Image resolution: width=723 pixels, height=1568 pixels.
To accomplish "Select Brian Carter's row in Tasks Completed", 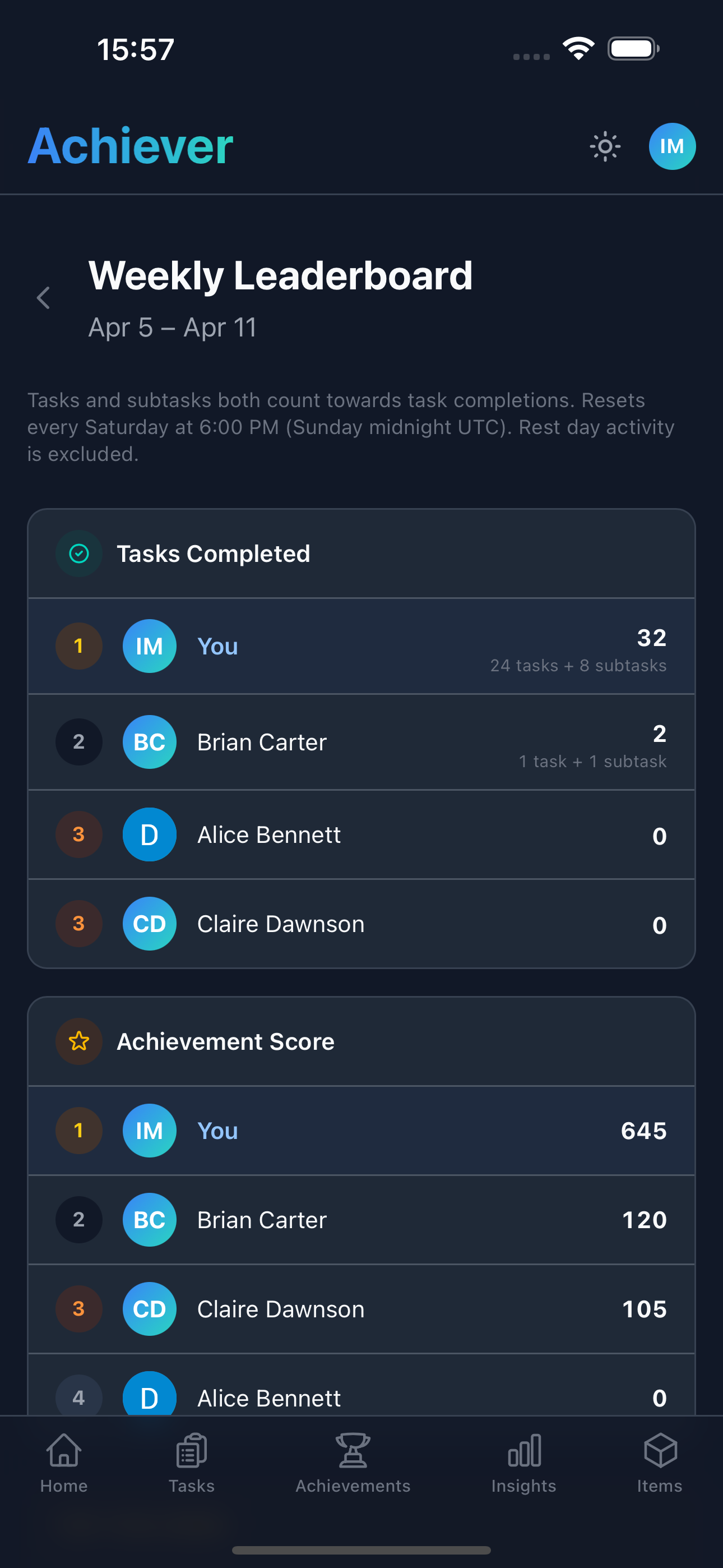I will pos(361,741).
